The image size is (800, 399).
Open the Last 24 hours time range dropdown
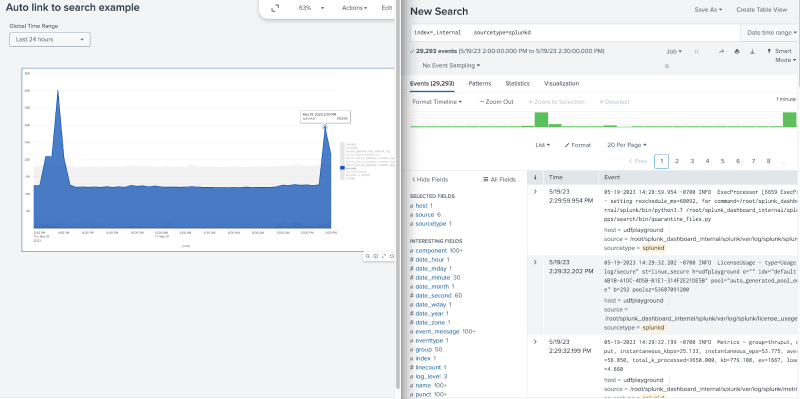[50, 39]
